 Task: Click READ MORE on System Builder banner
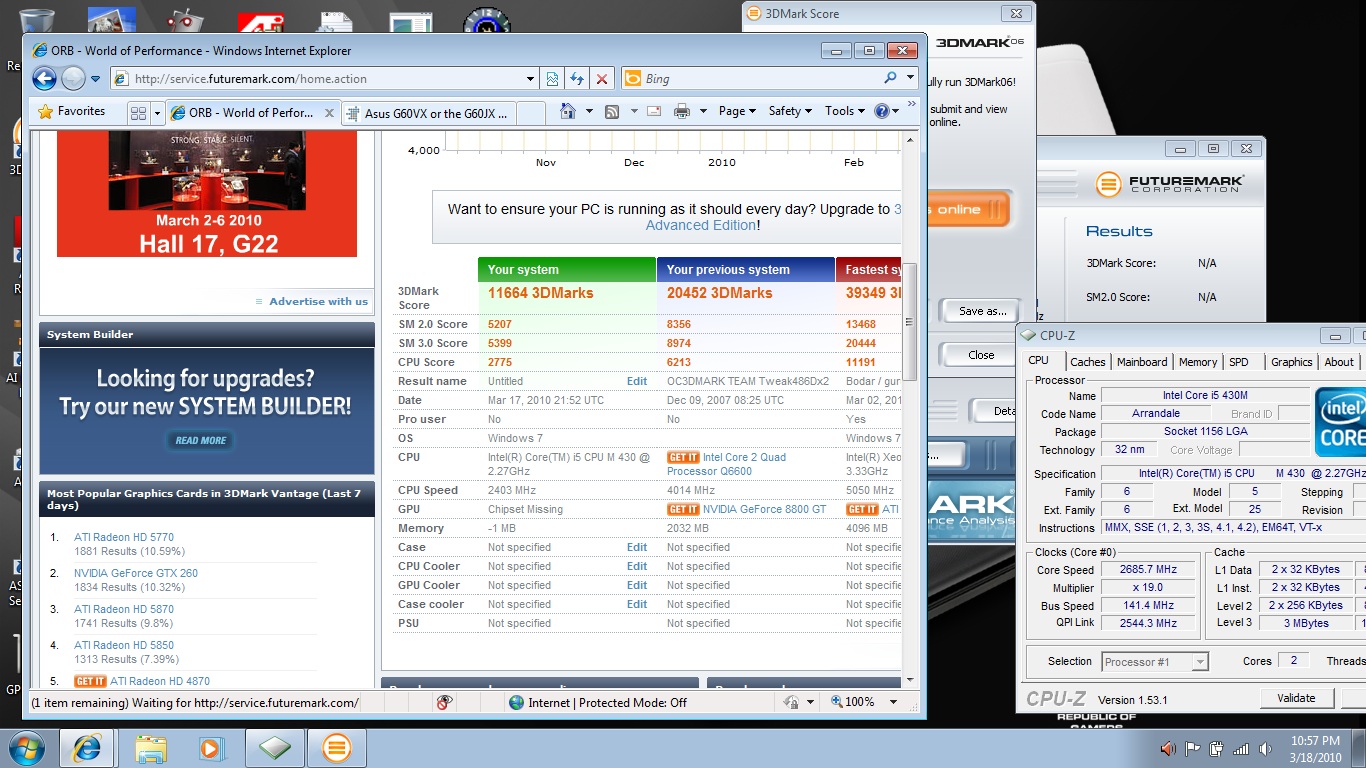(x=201, y=440)
